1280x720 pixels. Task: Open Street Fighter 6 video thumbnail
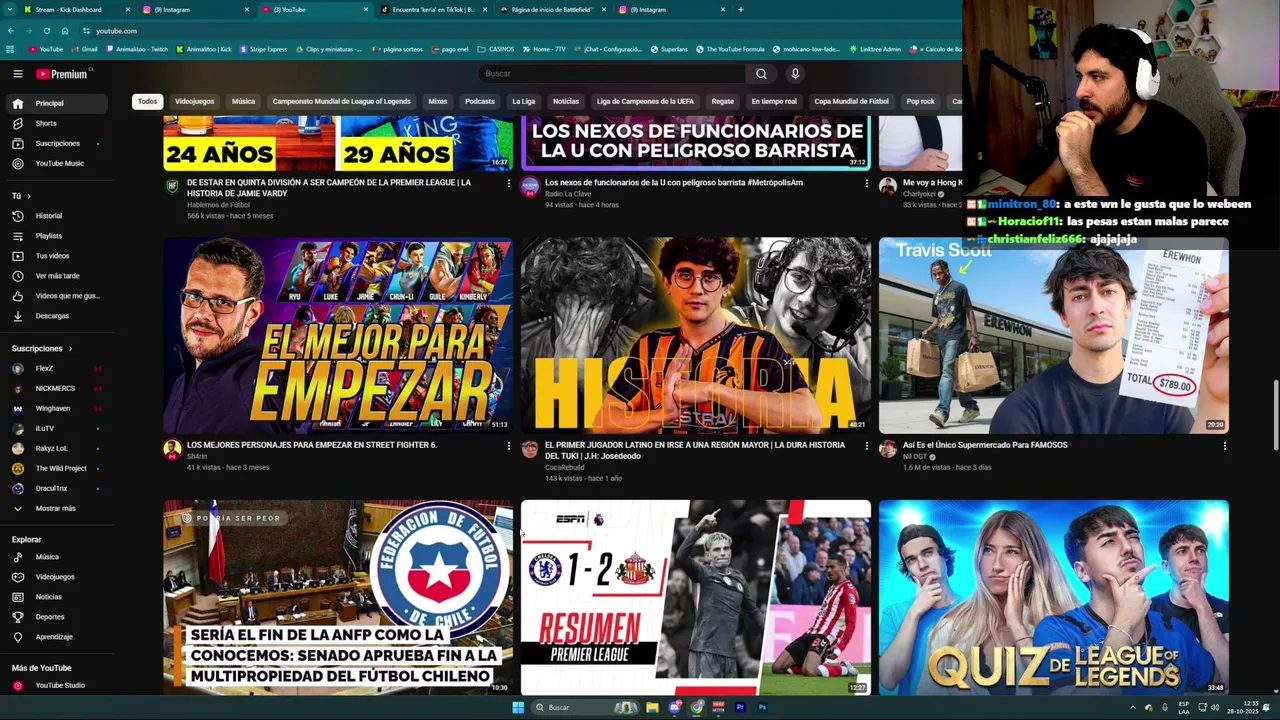click(x=338, y=335)
